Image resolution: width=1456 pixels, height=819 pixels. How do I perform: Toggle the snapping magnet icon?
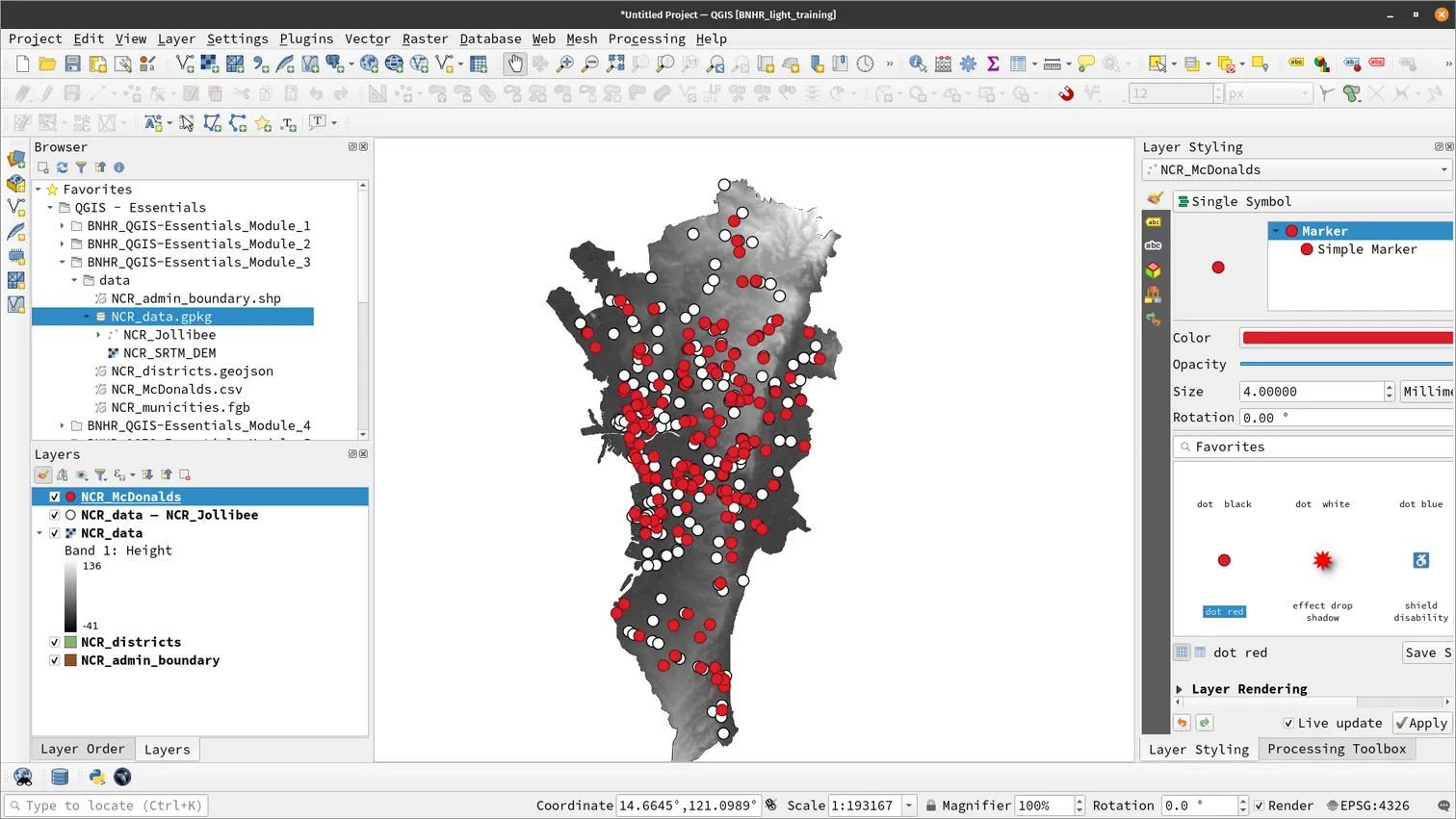[1066, 93]
